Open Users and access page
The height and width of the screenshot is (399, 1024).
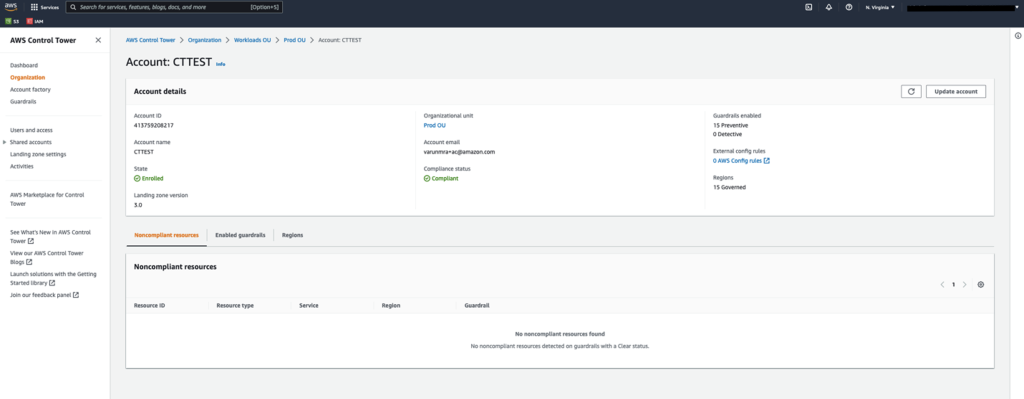(x=31, y=130)
